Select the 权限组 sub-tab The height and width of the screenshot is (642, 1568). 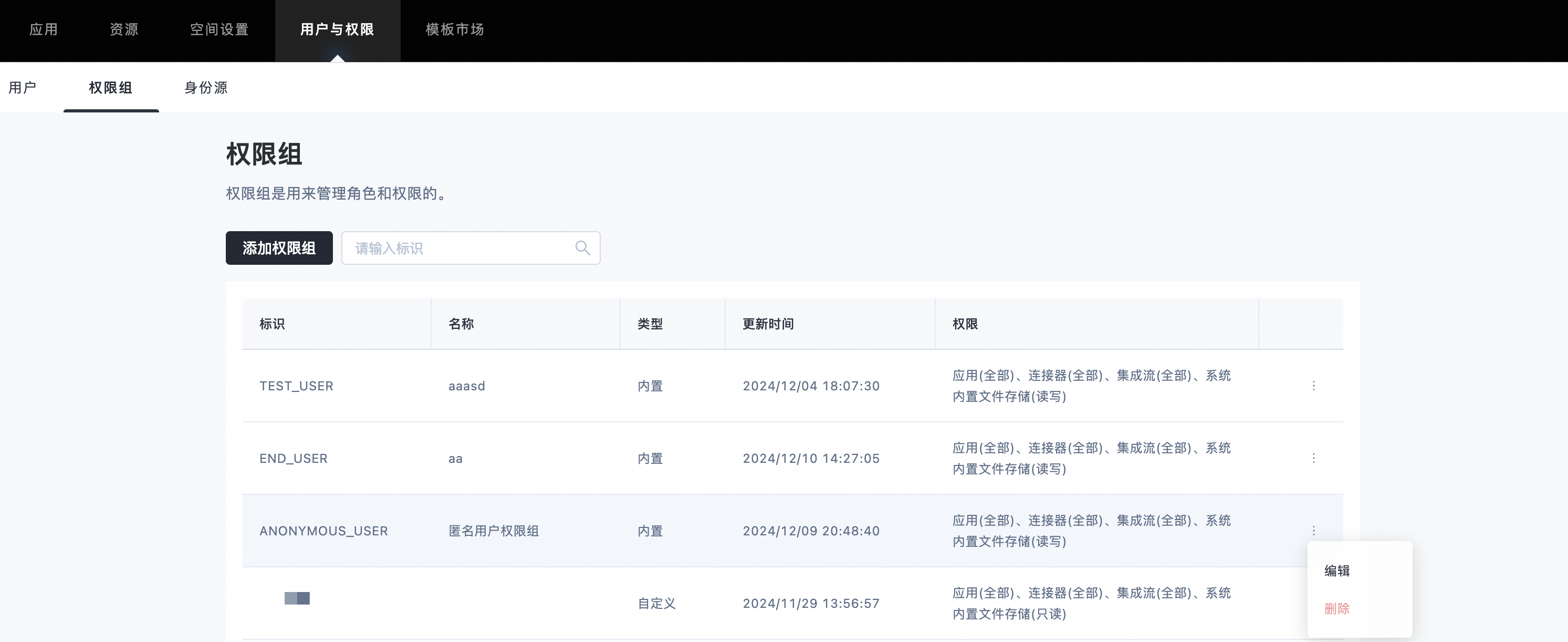(111, 88)
